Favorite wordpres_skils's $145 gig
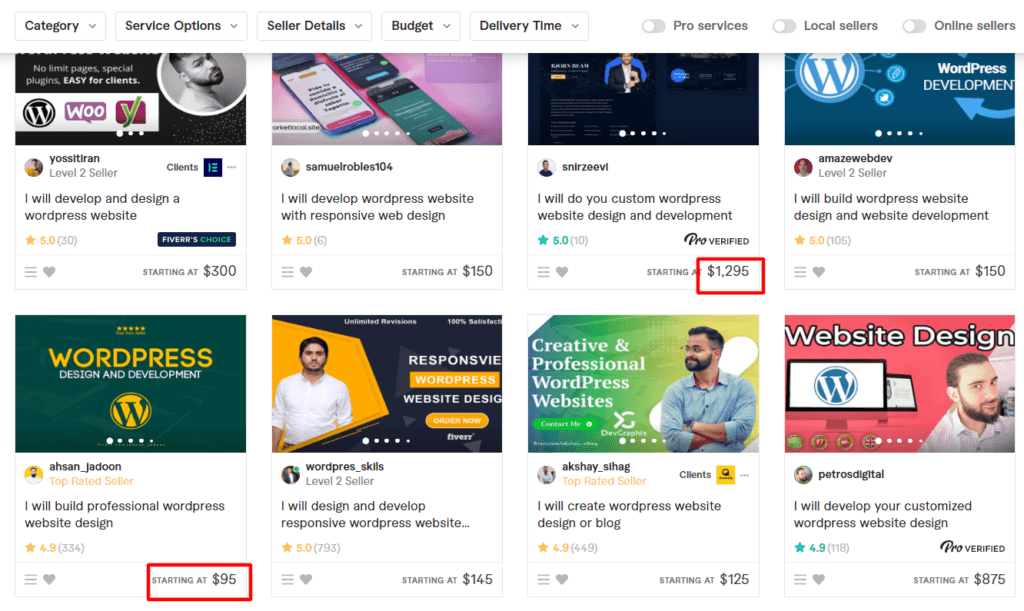This screenshot has height=611, width=1024. (x=306, y=579)
